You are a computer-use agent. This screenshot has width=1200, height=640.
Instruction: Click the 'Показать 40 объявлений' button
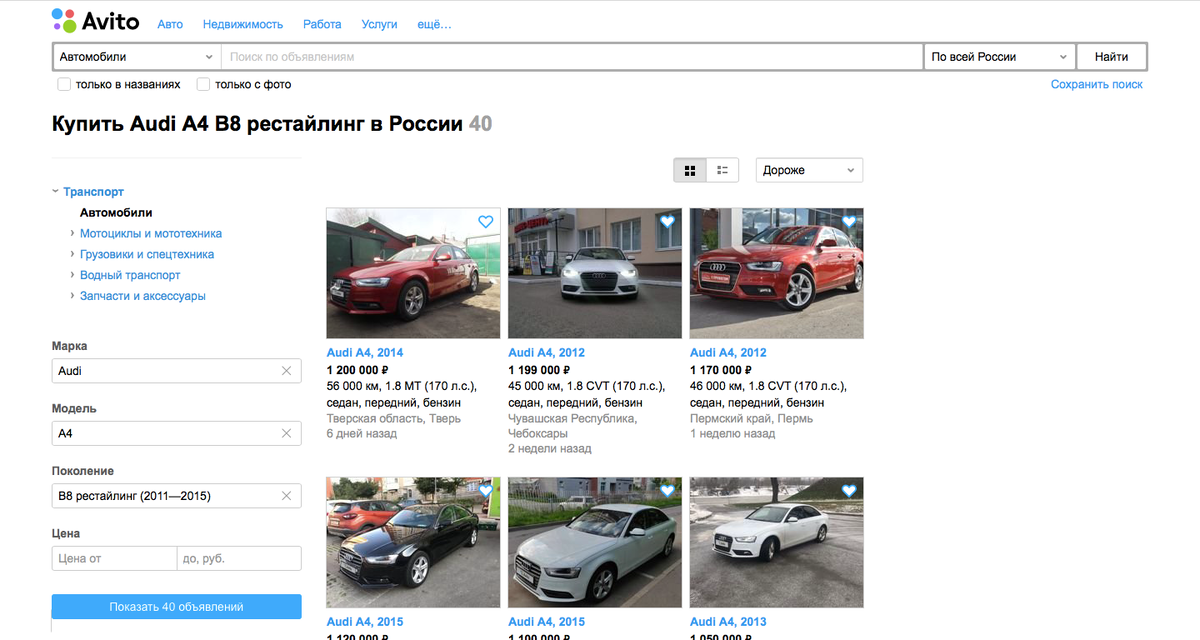point(176,606)
